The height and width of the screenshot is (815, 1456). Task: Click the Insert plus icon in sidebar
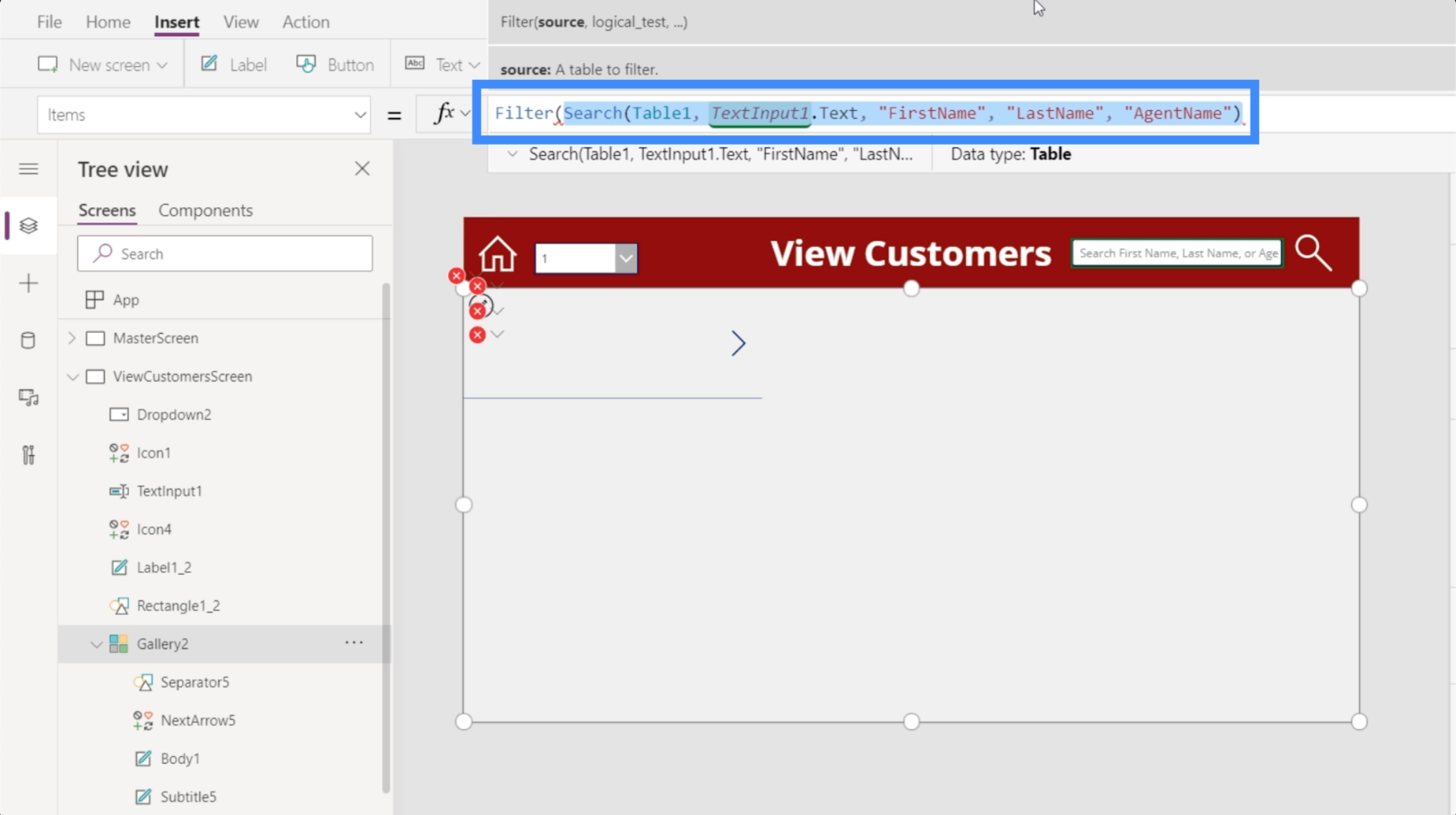click(x=29, y=283)
